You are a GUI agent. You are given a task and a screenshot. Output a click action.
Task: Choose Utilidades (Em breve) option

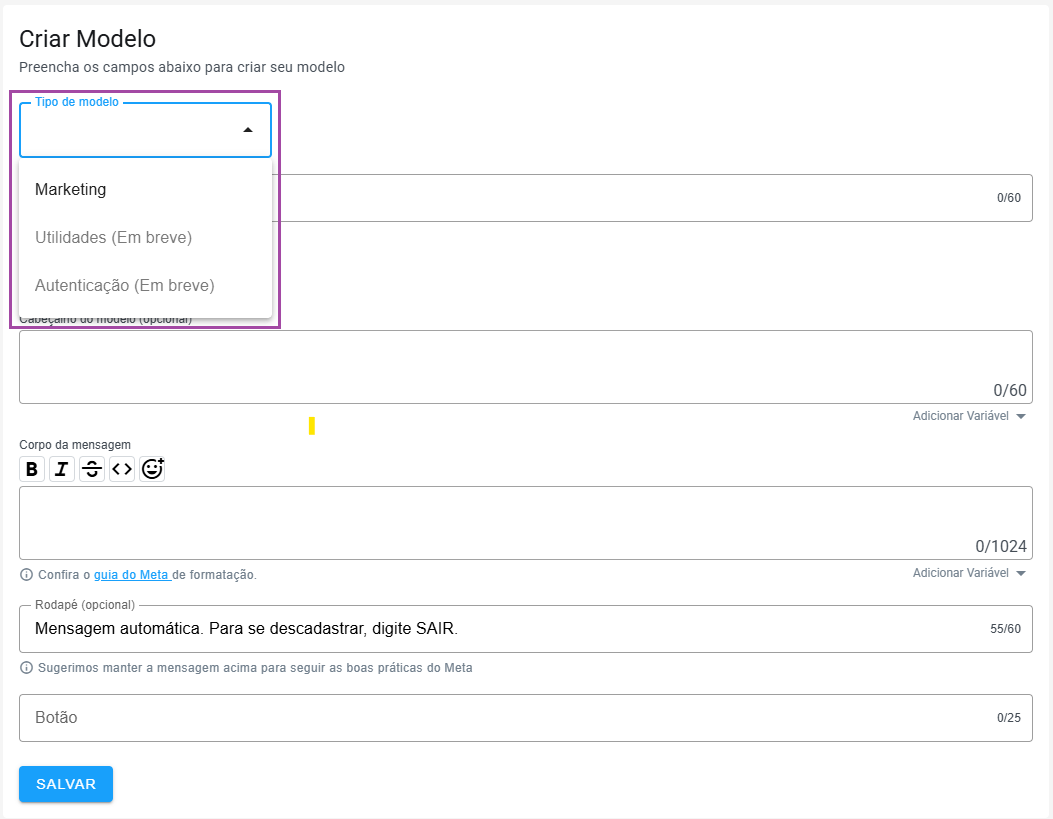pos(146,238)
